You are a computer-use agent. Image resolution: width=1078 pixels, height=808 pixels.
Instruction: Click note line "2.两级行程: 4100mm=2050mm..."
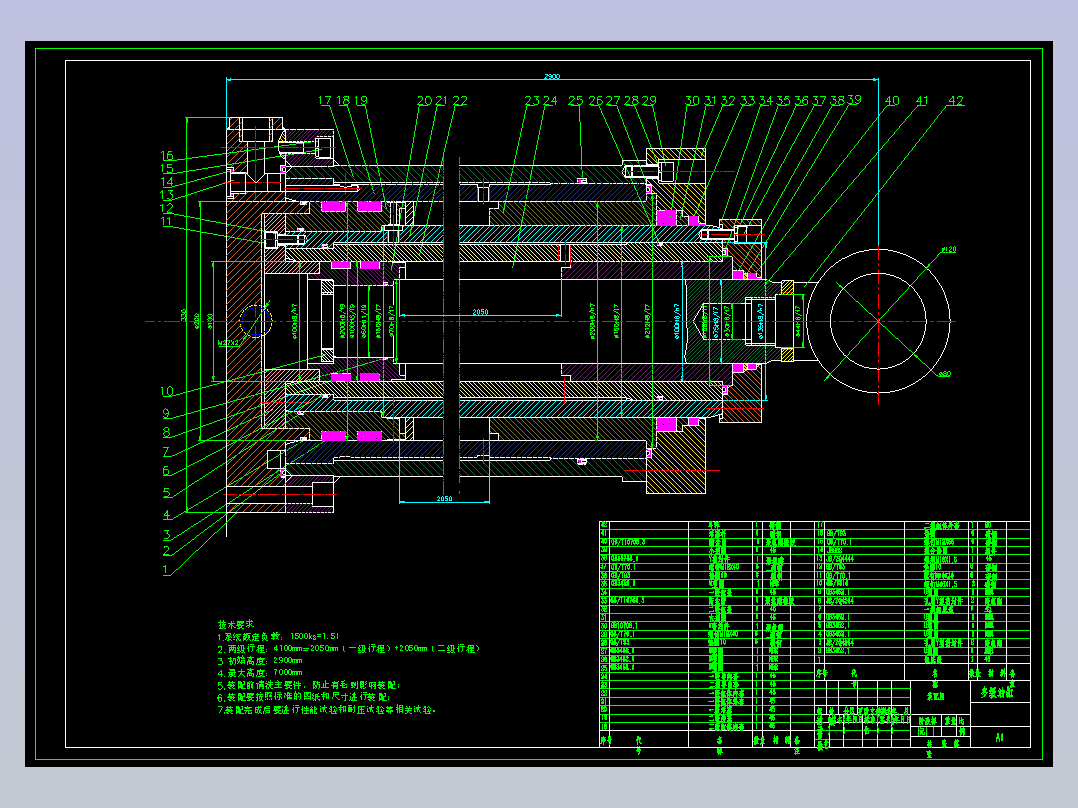(349, 649)
